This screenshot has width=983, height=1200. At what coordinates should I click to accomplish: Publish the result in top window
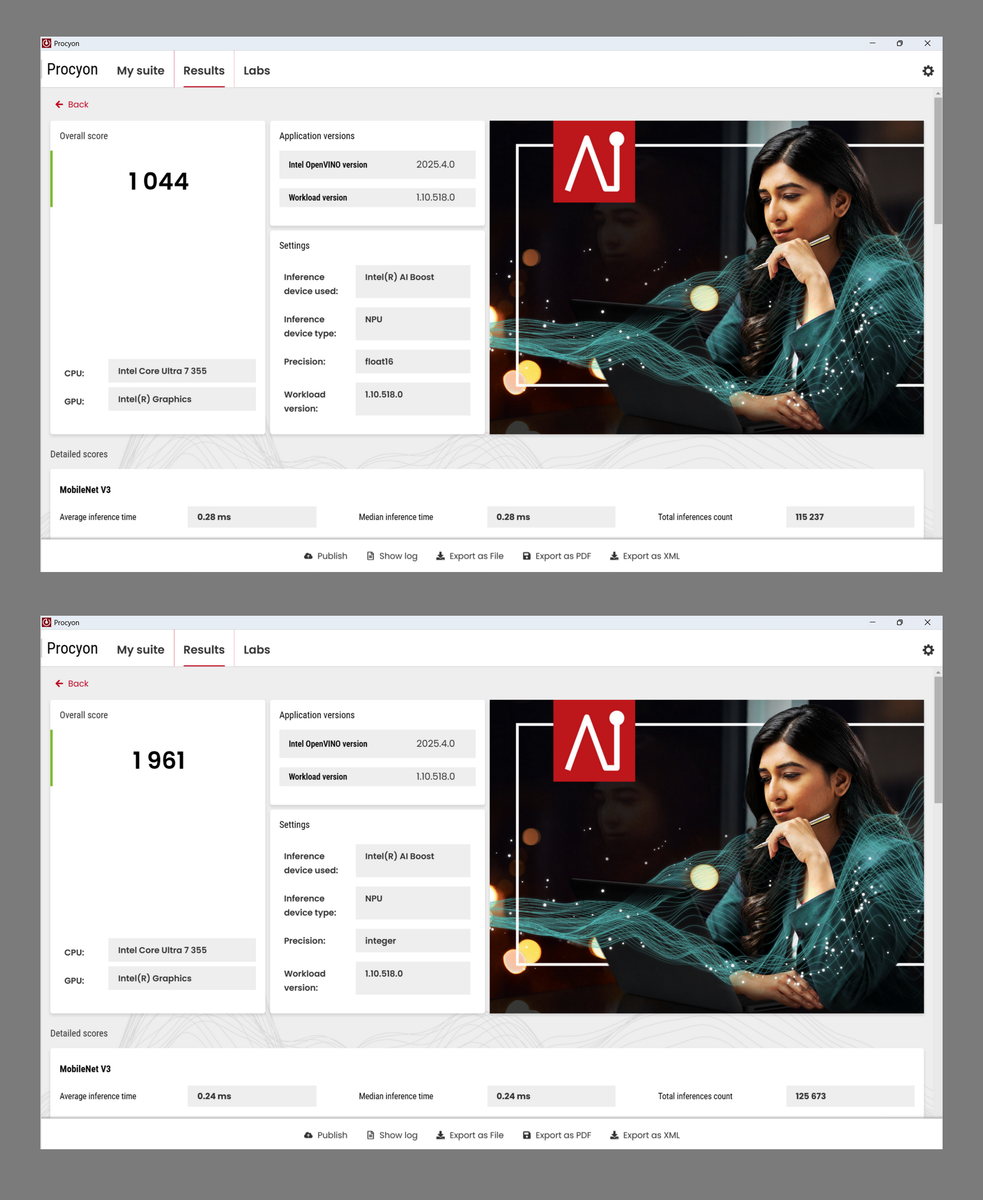pos(325,556)
